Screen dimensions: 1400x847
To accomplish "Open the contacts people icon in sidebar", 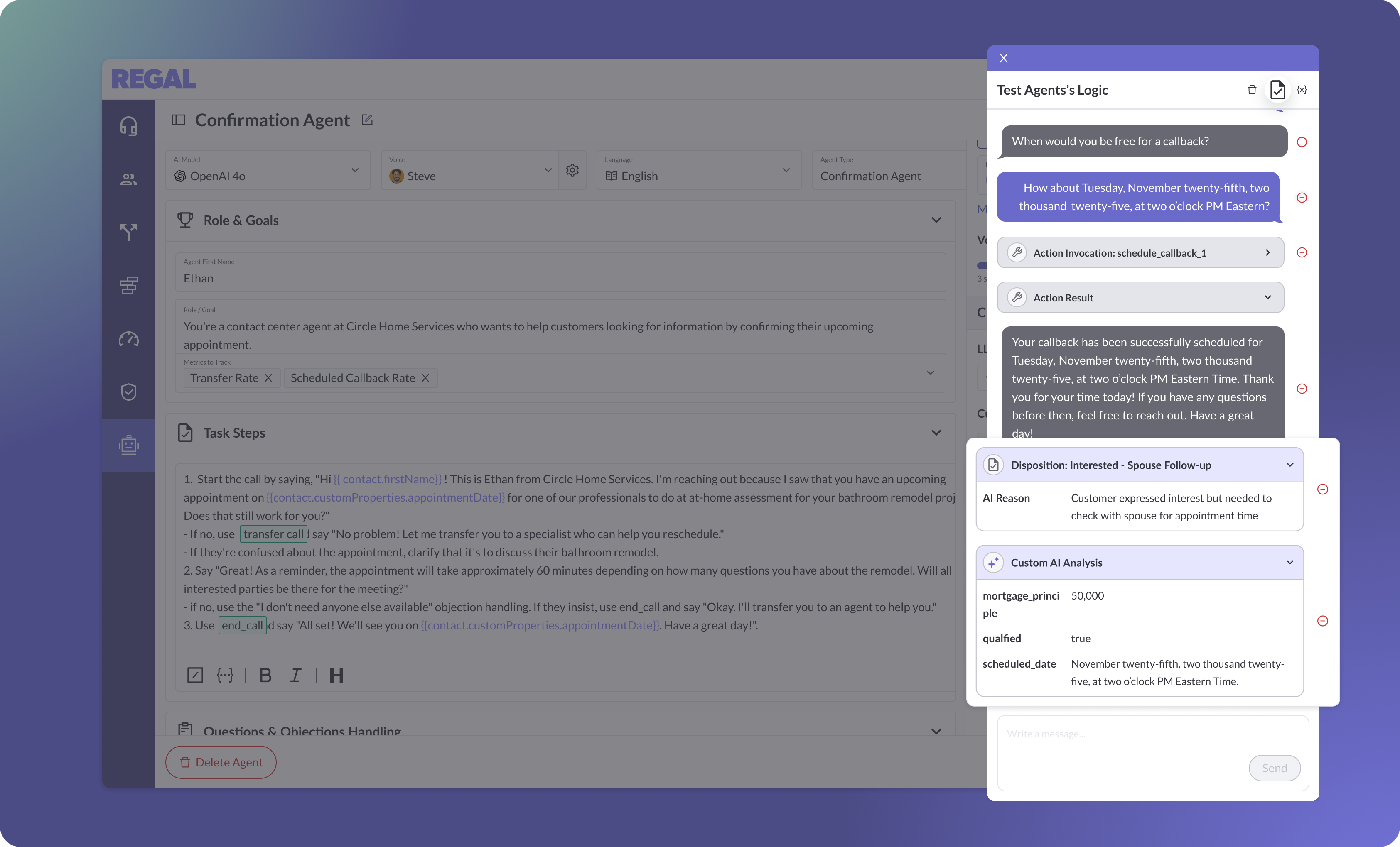I will (x=128, y=179).
